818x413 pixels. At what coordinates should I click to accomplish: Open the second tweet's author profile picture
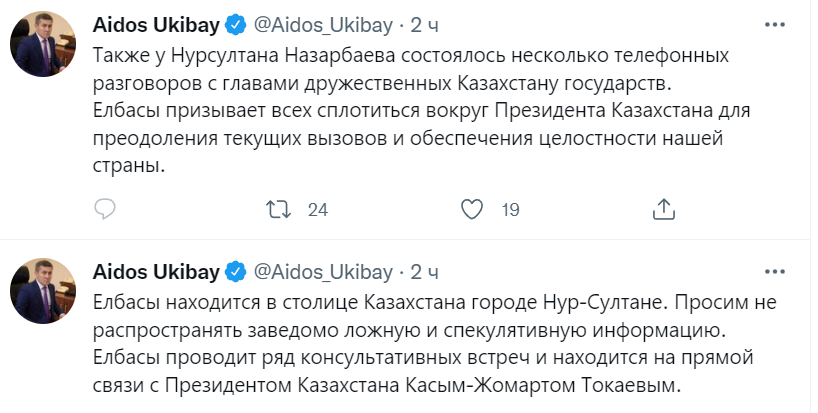tap(42, 290)
